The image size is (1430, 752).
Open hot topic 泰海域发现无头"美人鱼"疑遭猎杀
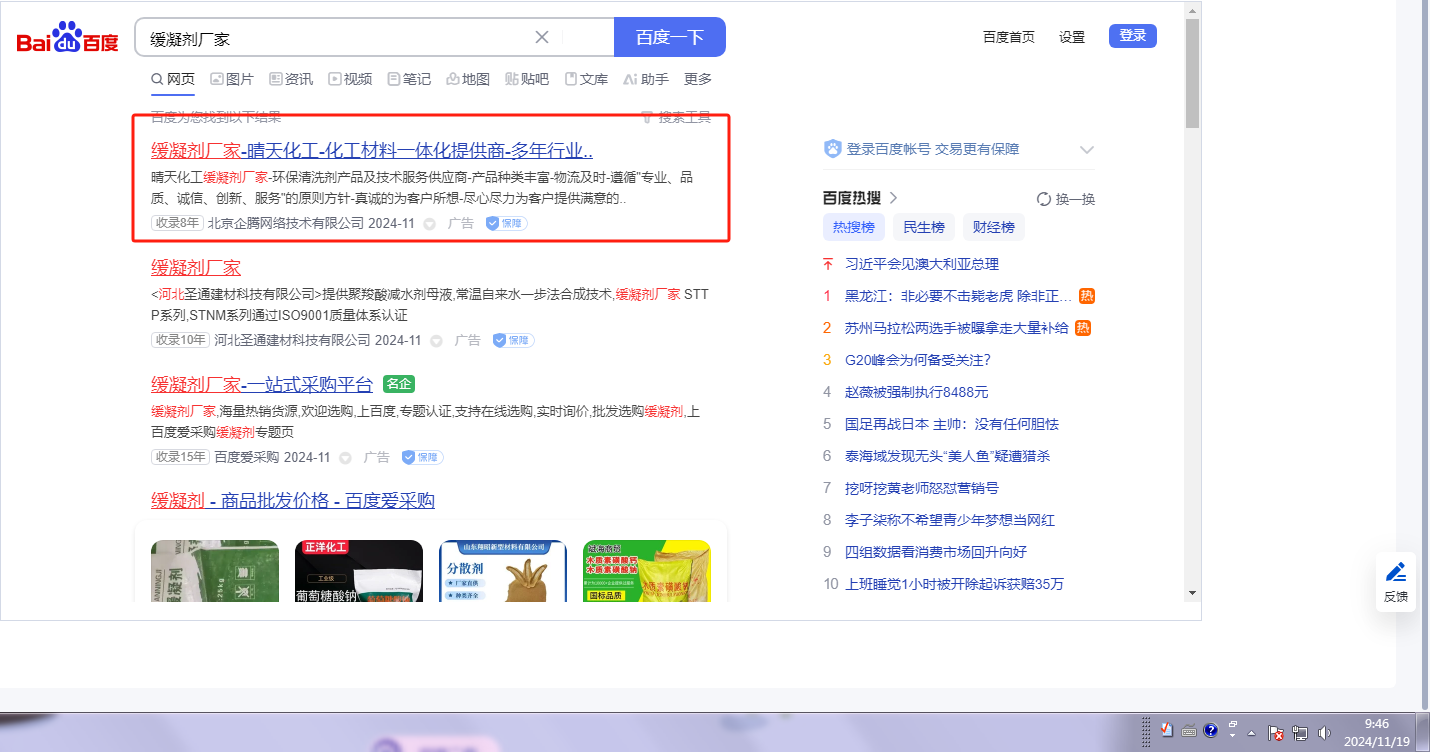(947, 456)
